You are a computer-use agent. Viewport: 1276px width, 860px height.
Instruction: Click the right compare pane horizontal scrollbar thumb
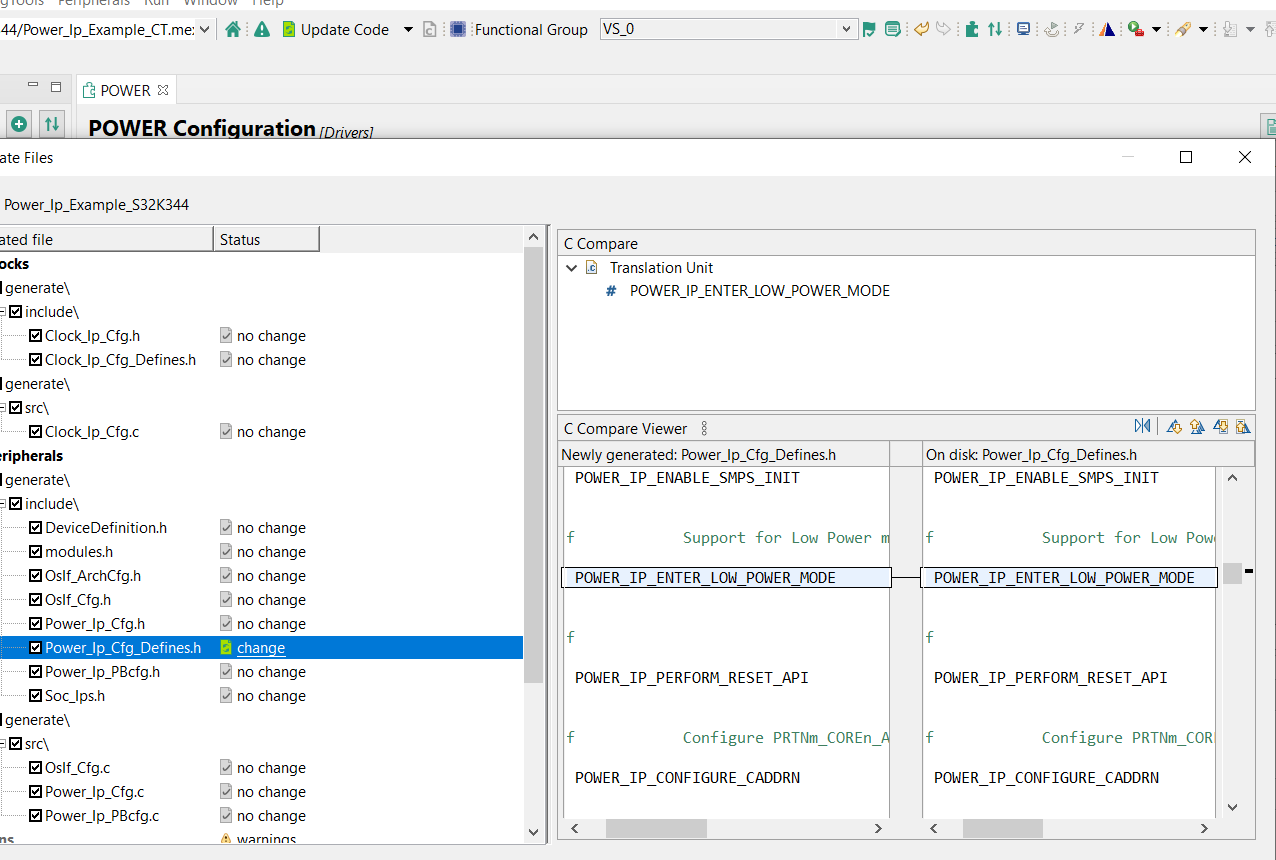[x=1002, y=828]
